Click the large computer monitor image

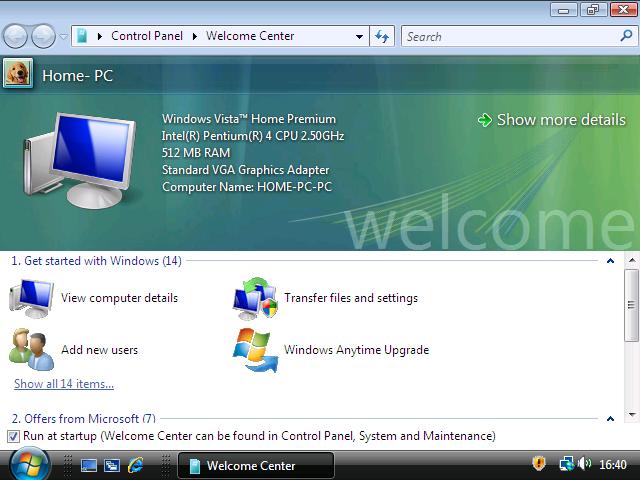pos(80,161)
